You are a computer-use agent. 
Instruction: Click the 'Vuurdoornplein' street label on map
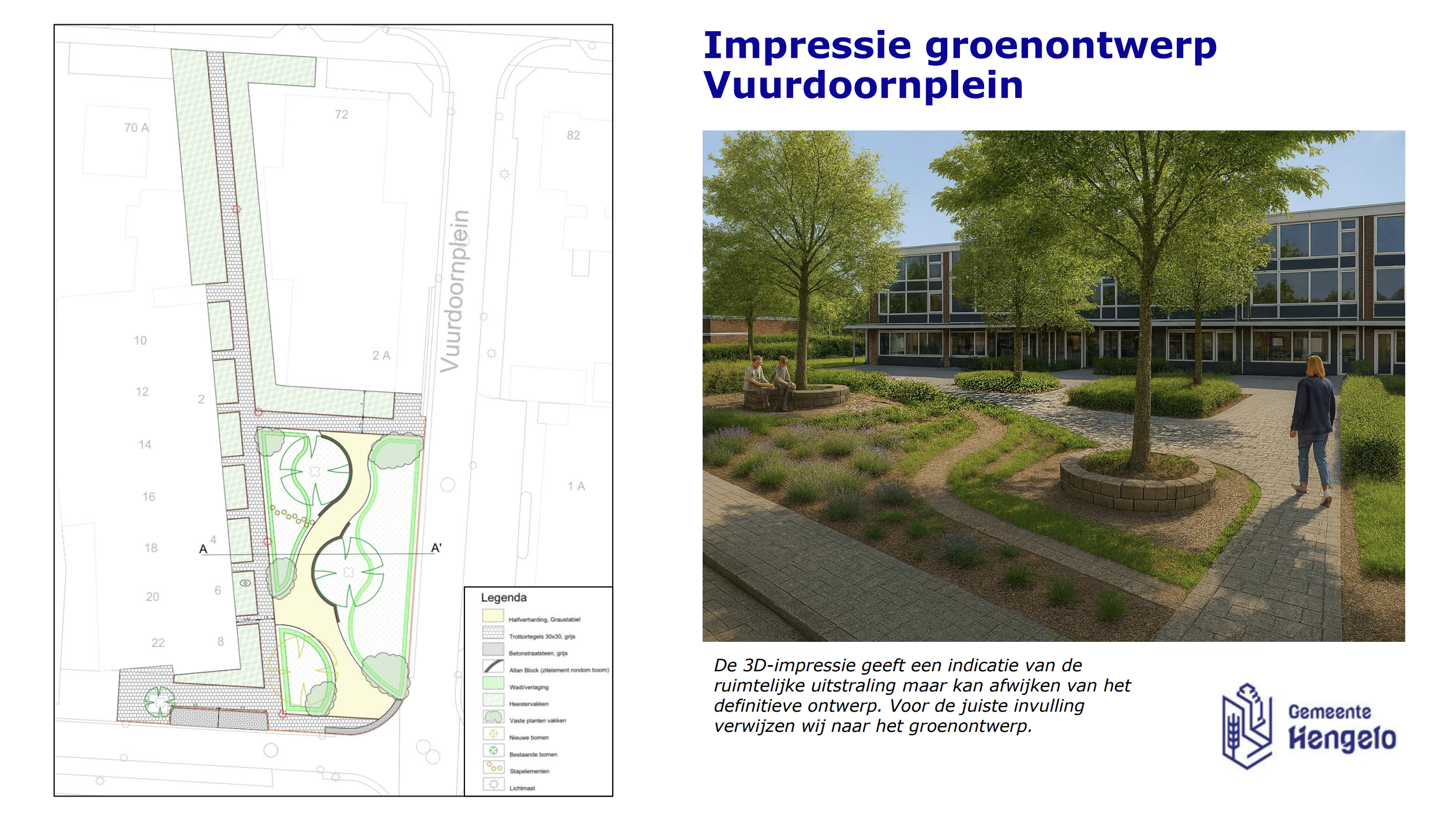(x=455, y=291)
